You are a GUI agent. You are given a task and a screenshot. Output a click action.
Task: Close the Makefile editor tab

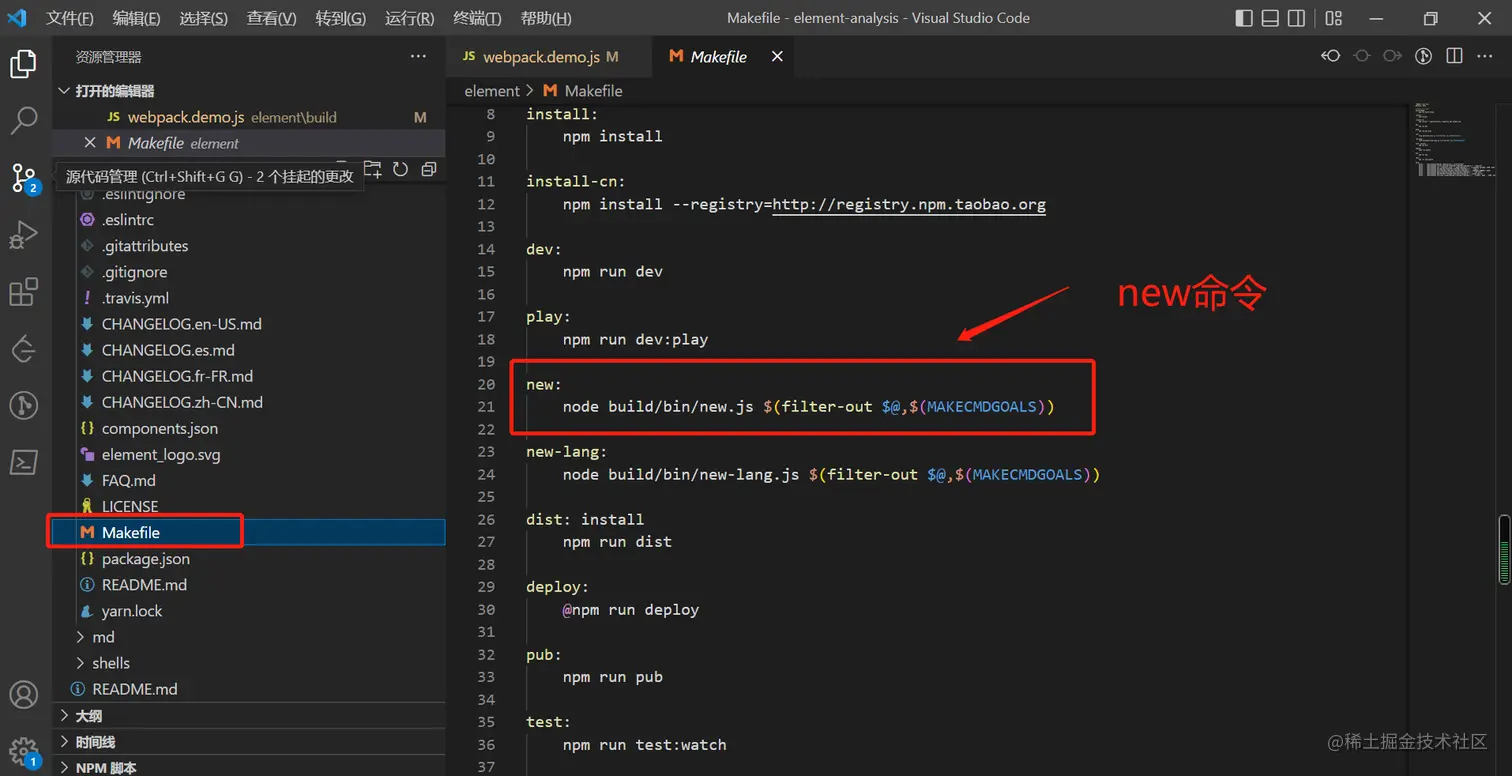click(777, 57)
